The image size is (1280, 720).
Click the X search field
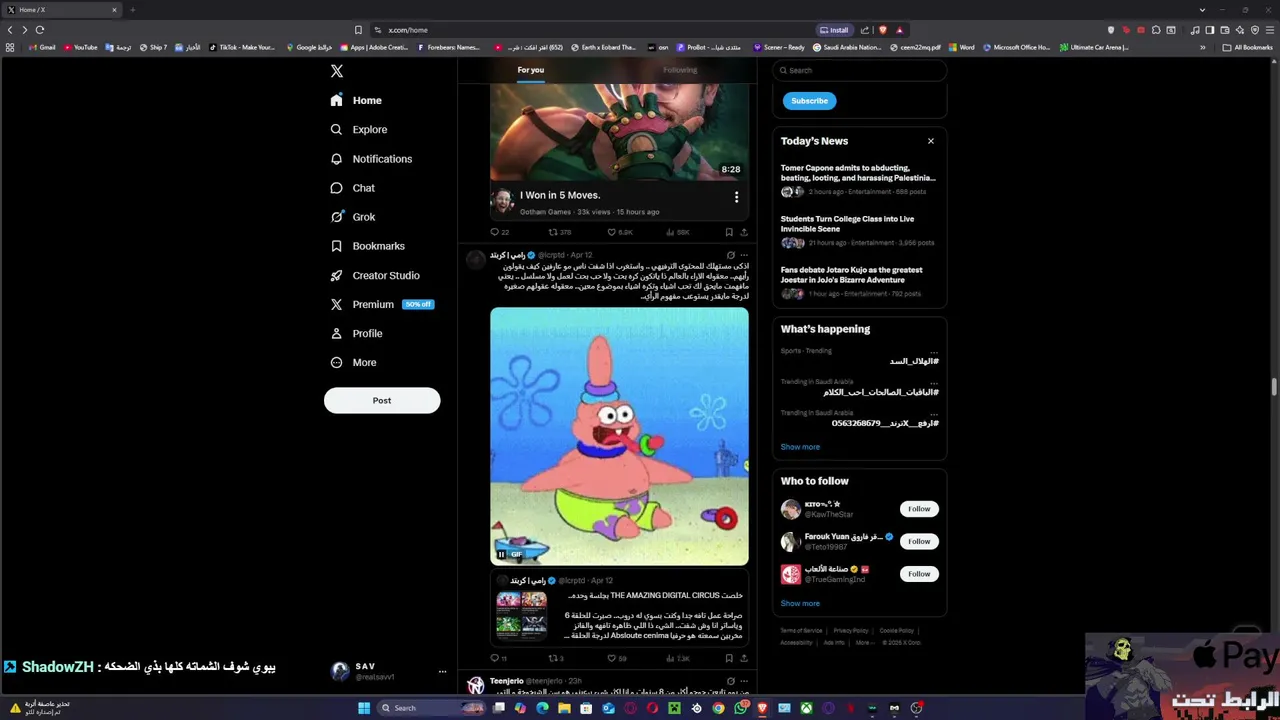pyautogui.click(x=860, y=70)
